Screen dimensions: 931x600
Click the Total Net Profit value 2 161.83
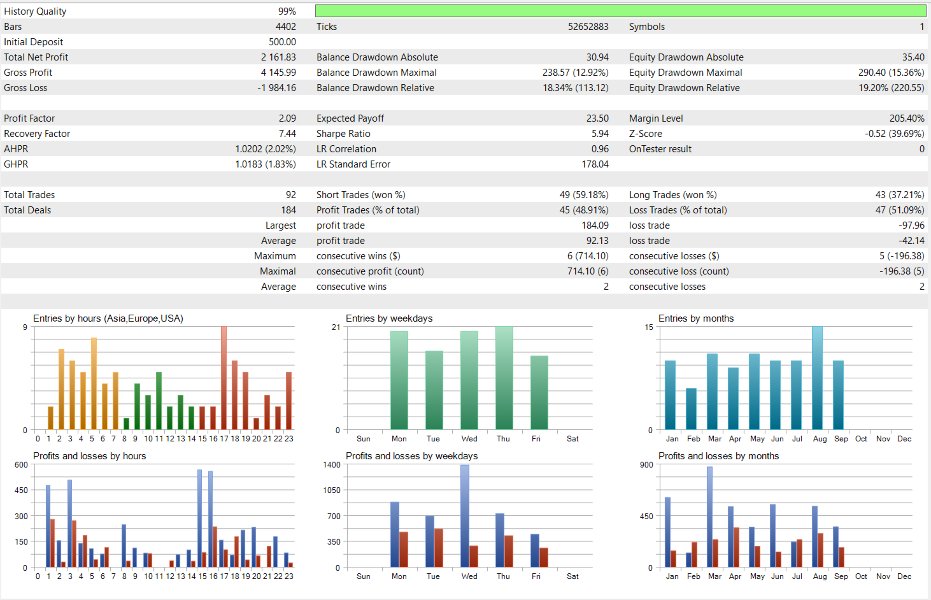click(x=278, y=57)
